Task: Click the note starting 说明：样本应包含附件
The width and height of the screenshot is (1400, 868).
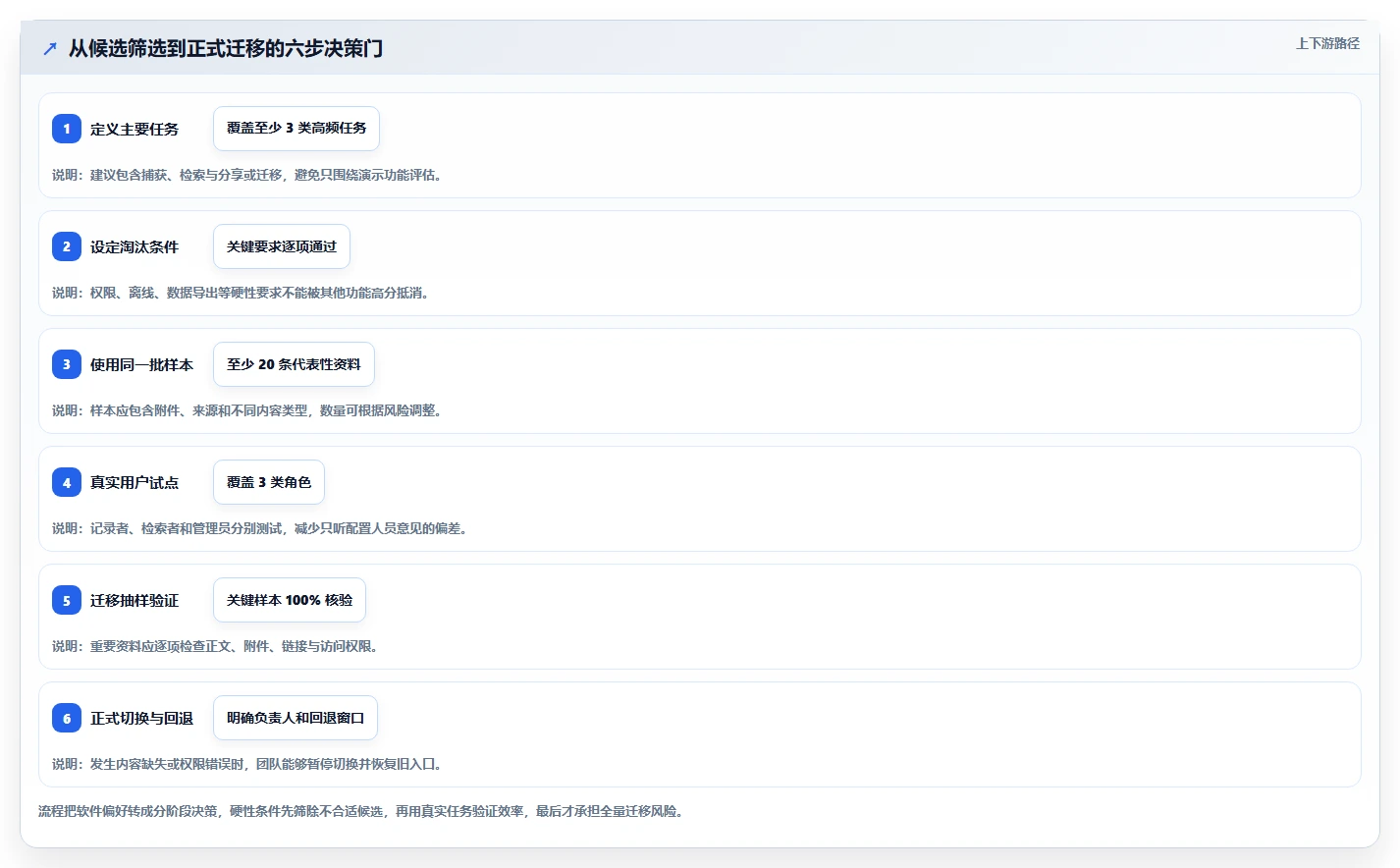Action: 247,410
